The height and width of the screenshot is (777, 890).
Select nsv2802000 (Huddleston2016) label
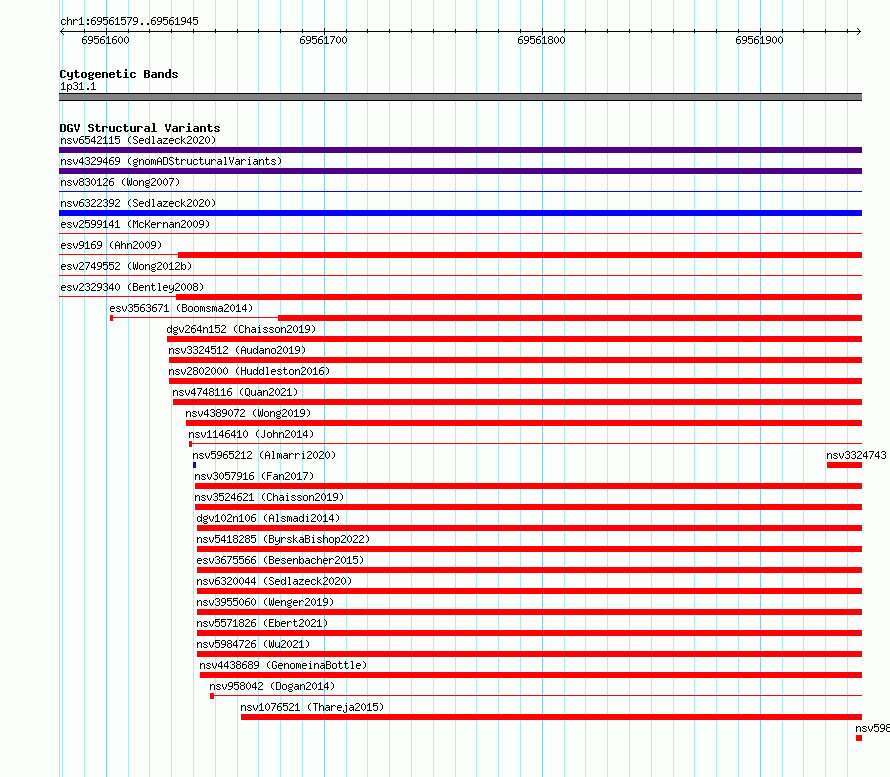point(249,371)
